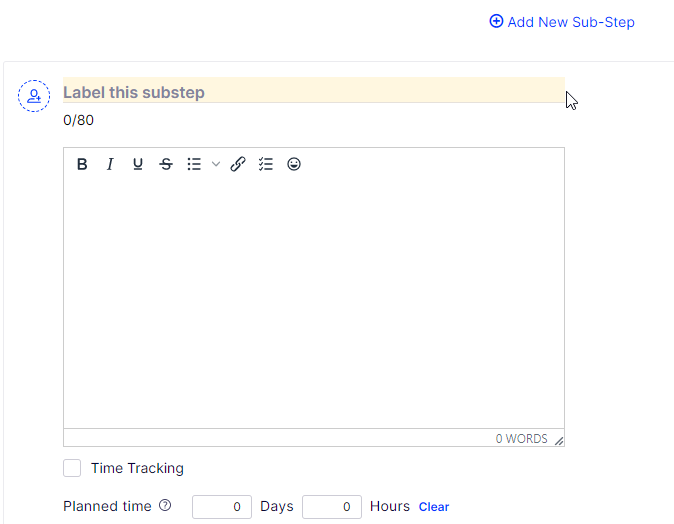Toggle underline formatting
674x524 pixels.
pyautogui.click(x=138, y=164)
